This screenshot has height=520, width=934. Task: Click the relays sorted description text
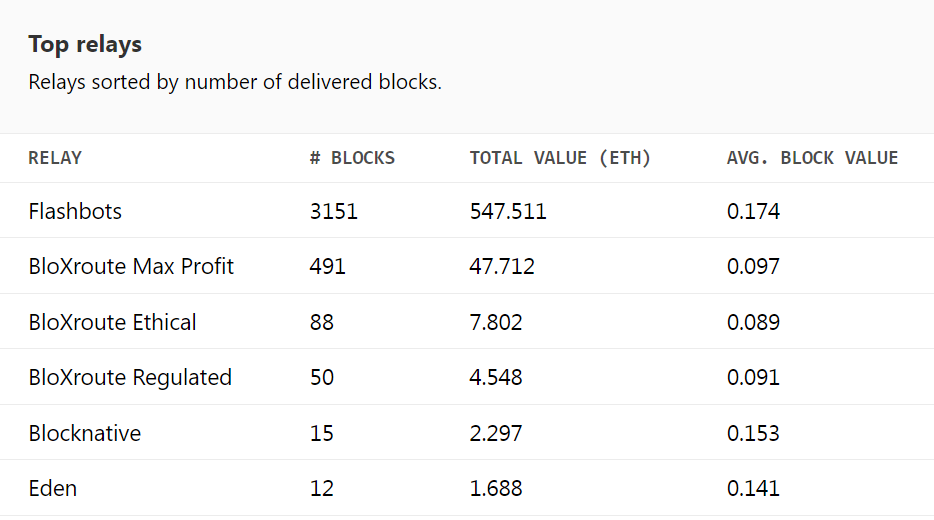[x=235, y=82]
